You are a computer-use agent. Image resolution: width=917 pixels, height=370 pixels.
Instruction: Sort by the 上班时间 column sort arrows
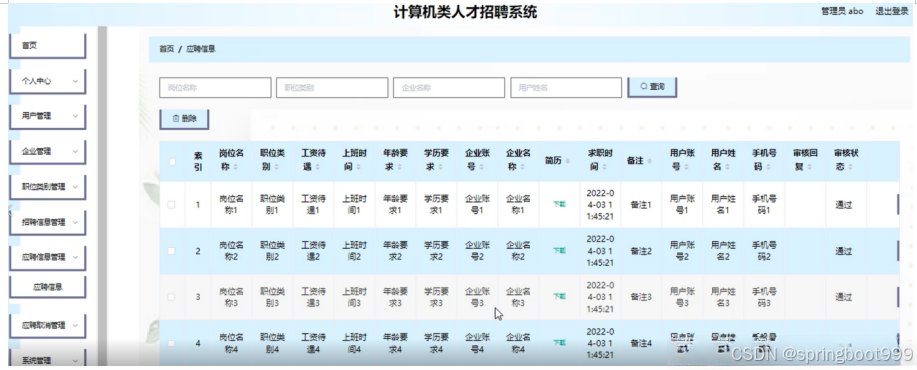click(358, 167)
